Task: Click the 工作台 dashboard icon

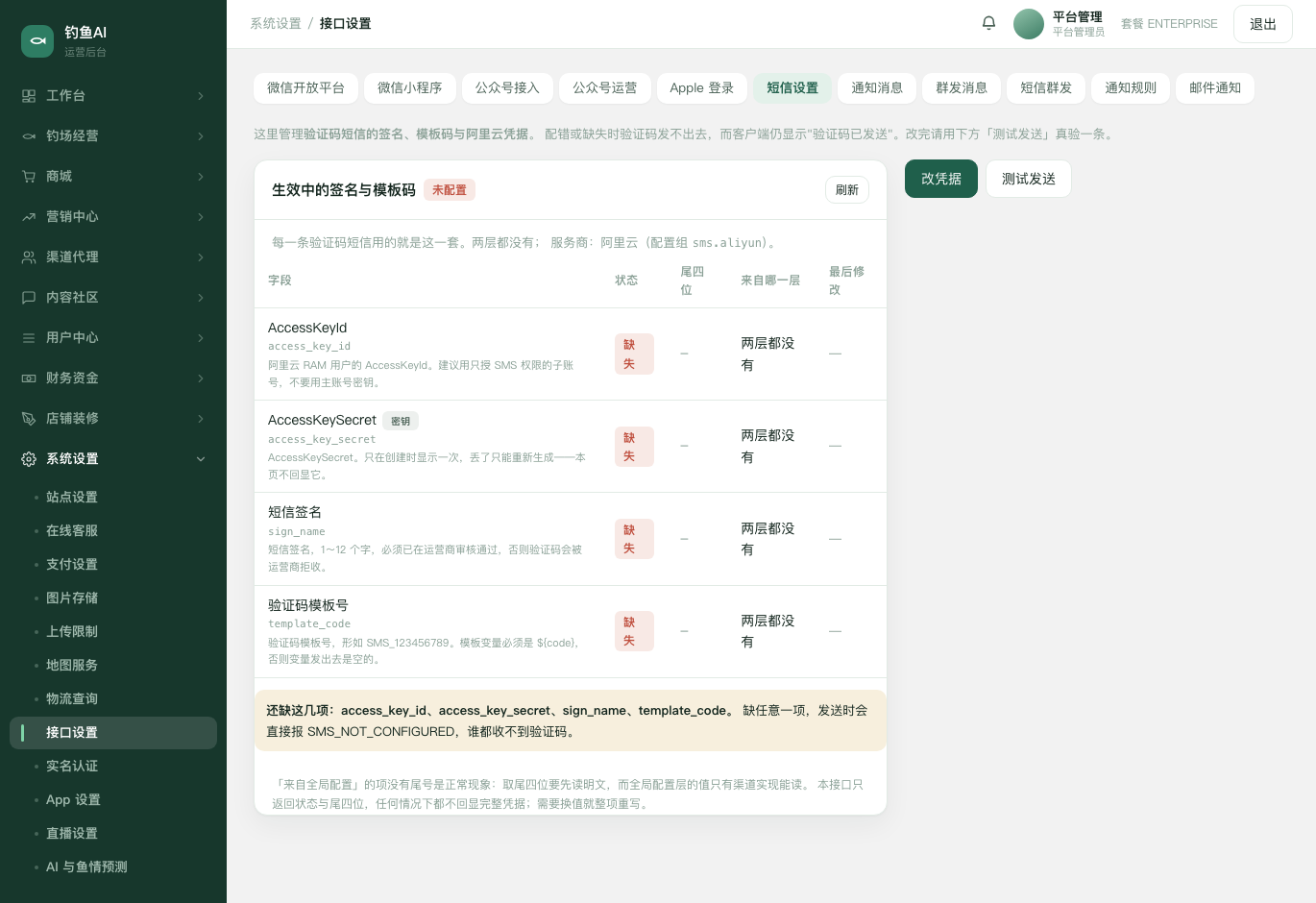Action: click(29, 96)
